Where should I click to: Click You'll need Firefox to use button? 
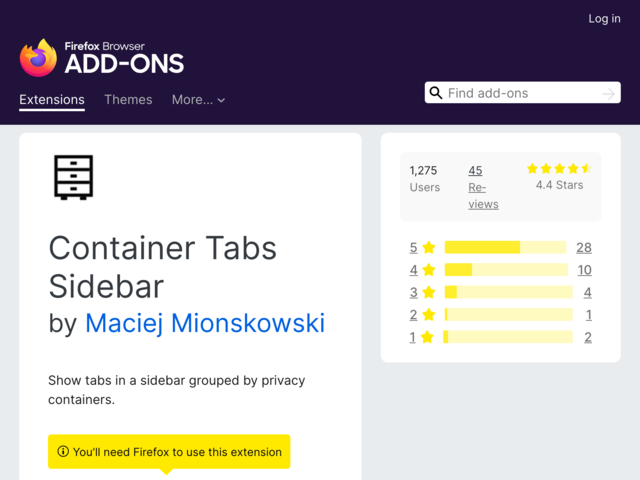coord(169,451)
